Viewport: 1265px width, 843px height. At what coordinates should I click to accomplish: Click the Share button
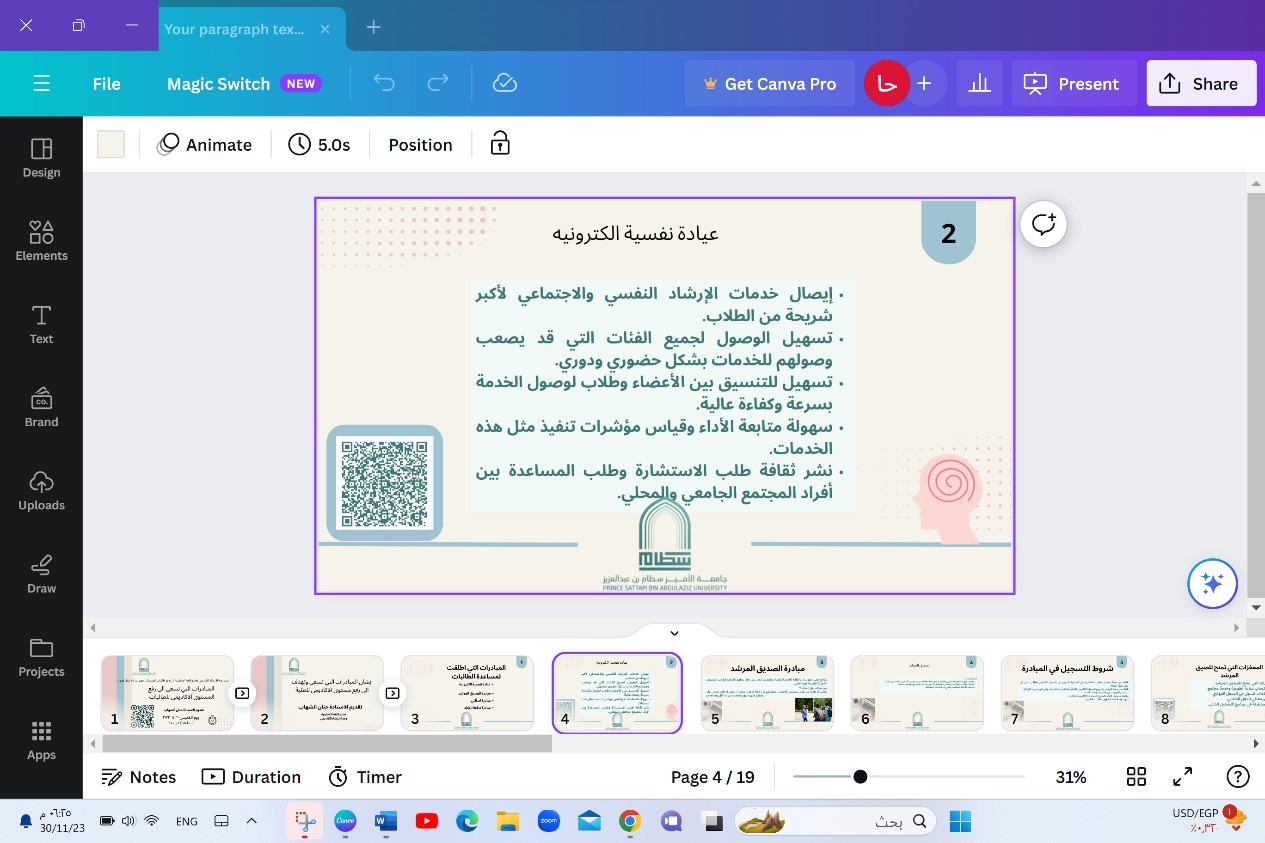[1198, 84]
